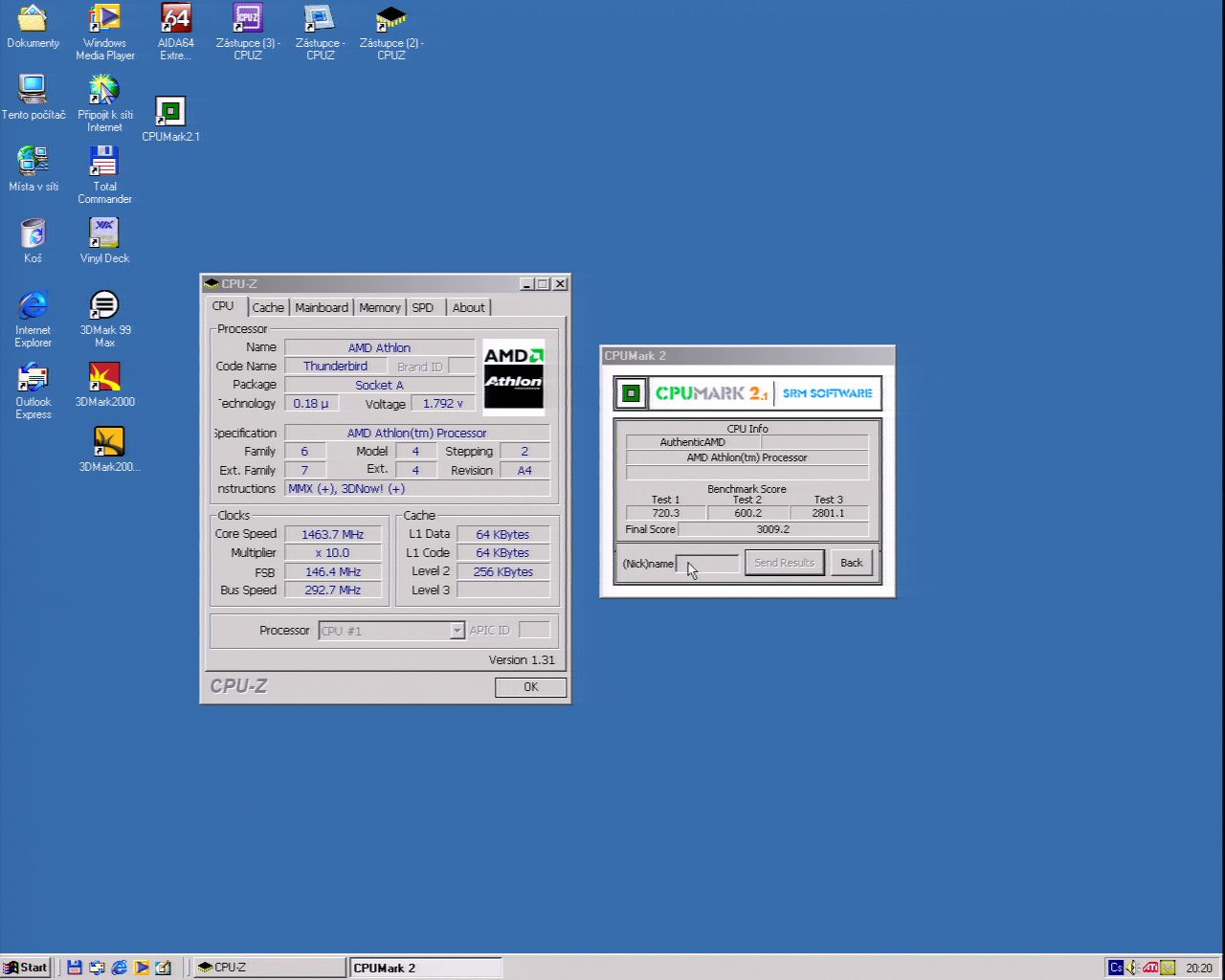Launch Internet Explorer from the quick launch bar

click(119, 968)
